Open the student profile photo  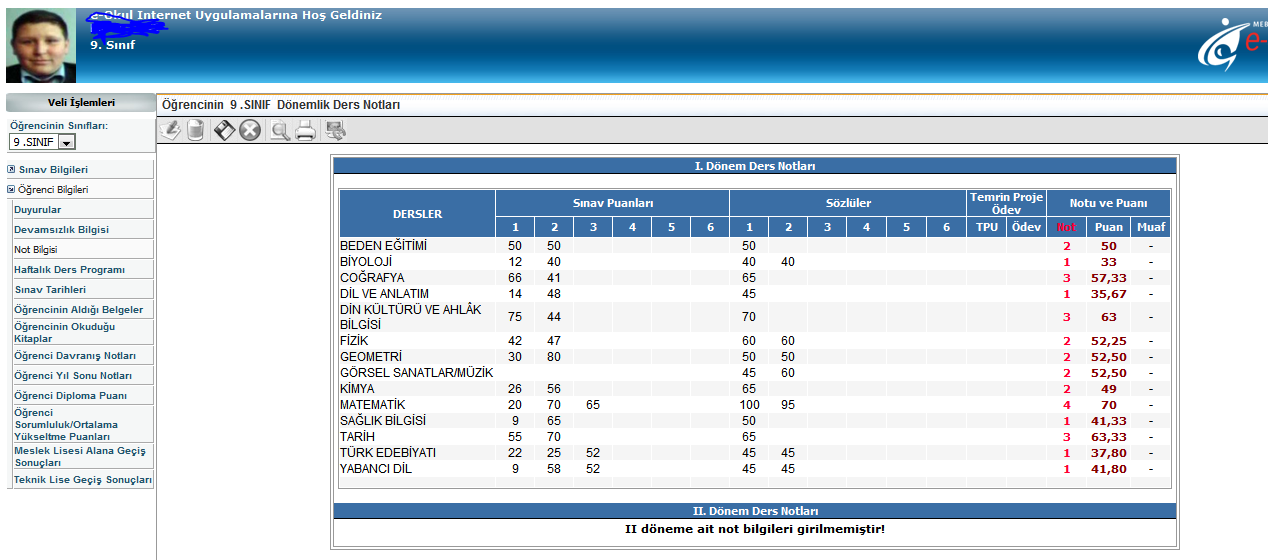click(41, 46)
